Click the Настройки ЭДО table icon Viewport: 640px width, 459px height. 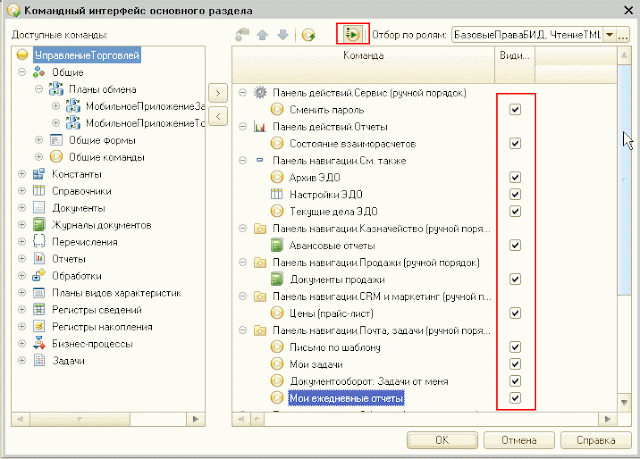click(277, 194)
